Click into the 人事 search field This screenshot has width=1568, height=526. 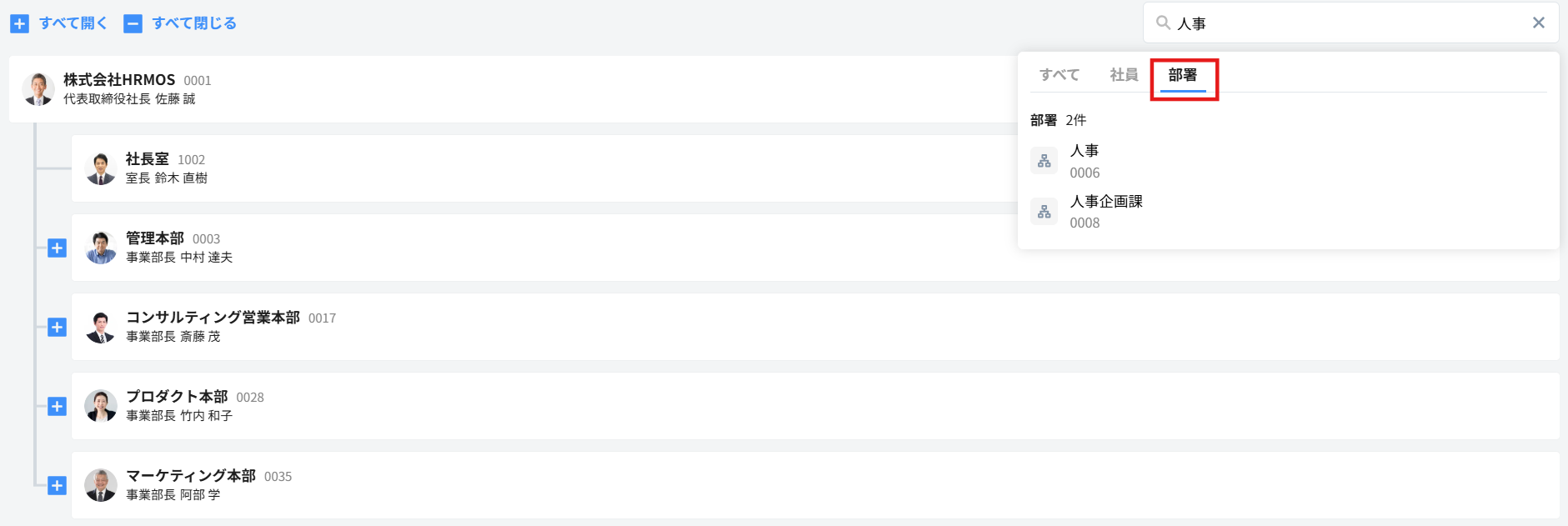pyautogui.click(x=1350, y=23)
